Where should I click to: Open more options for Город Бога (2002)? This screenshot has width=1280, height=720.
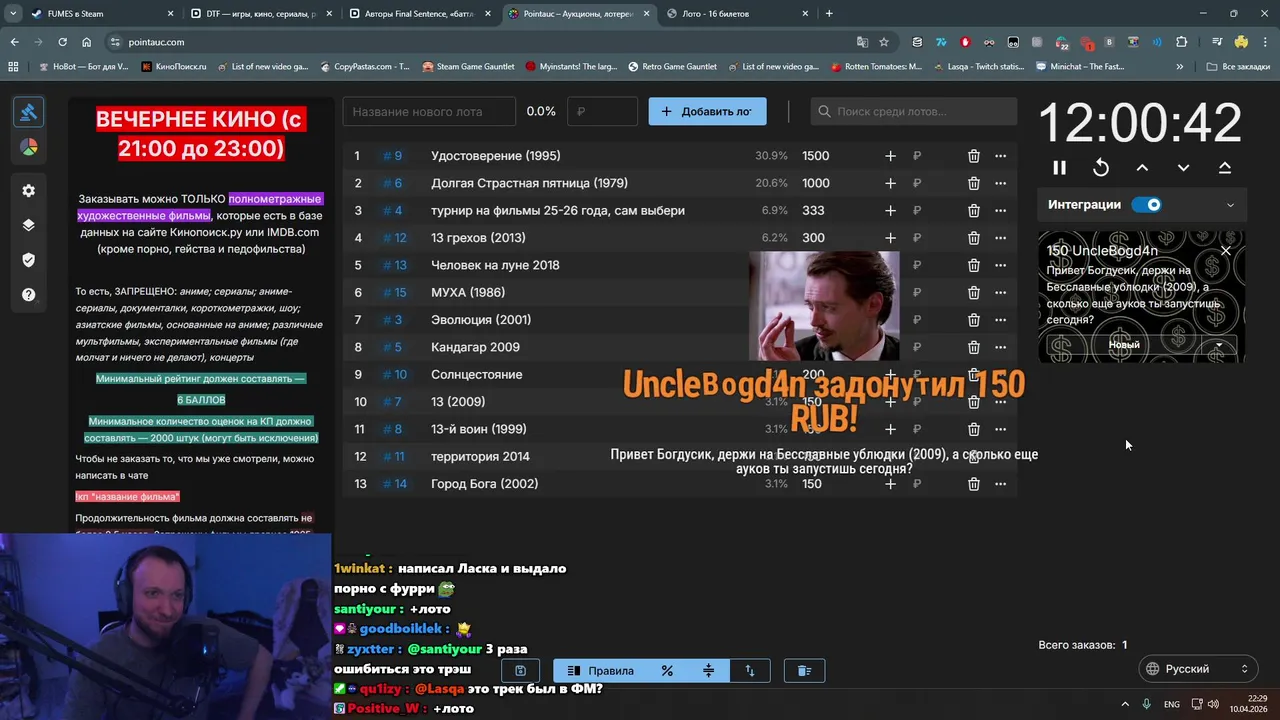click(x=1000, y=484)
